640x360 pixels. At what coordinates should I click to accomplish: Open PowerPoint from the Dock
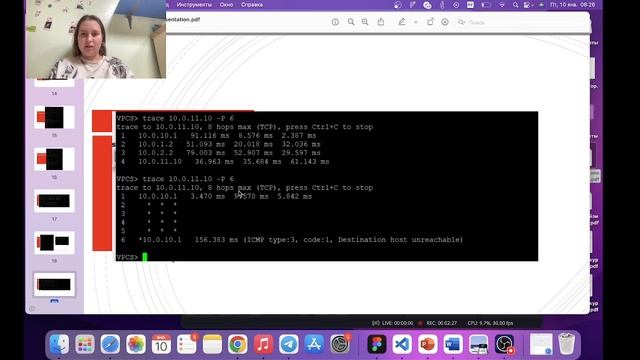coord(428,344)
